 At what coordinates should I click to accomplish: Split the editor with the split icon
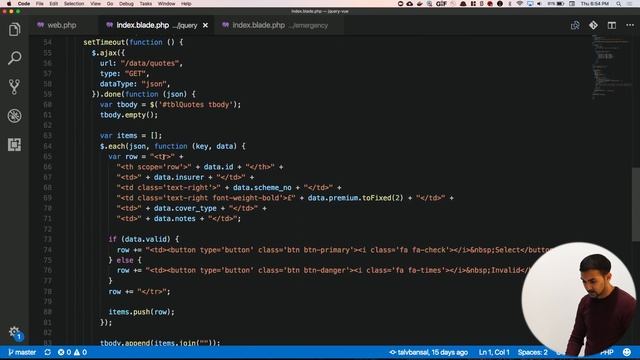coord(611,25)
